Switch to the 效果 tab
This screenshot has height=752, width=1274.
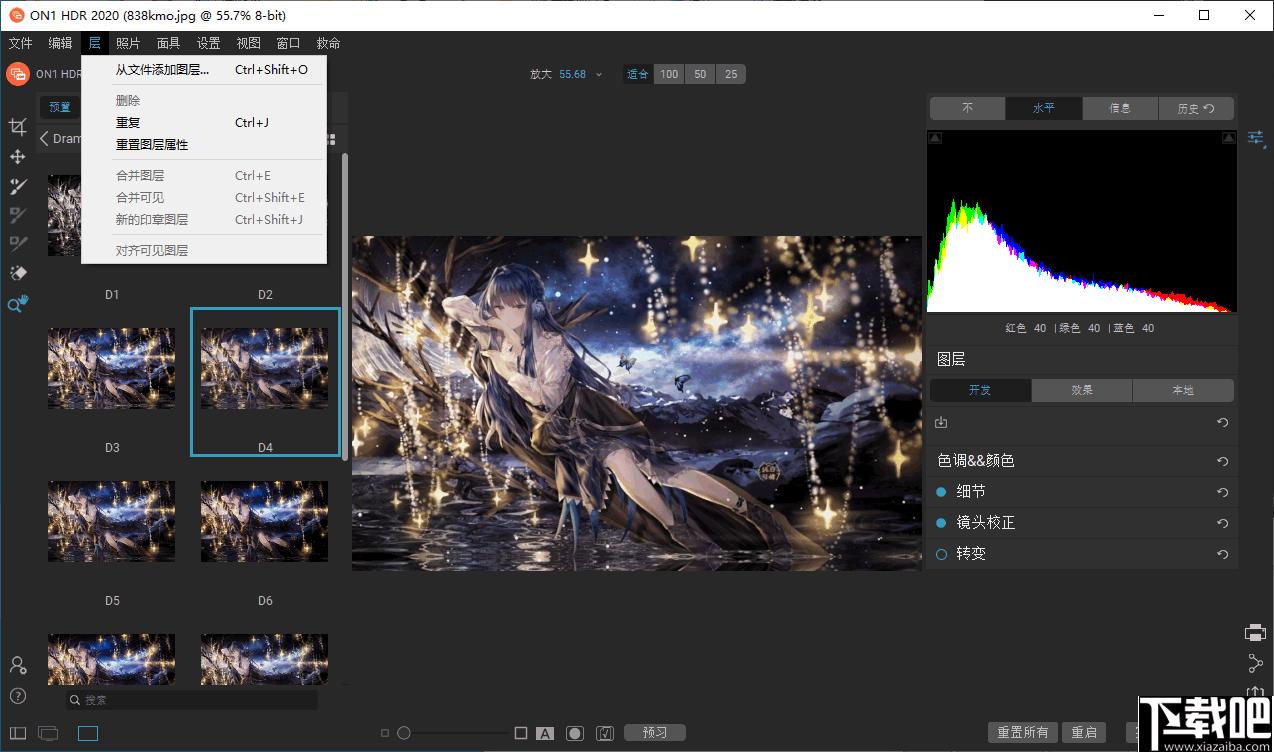(1082, 390)
